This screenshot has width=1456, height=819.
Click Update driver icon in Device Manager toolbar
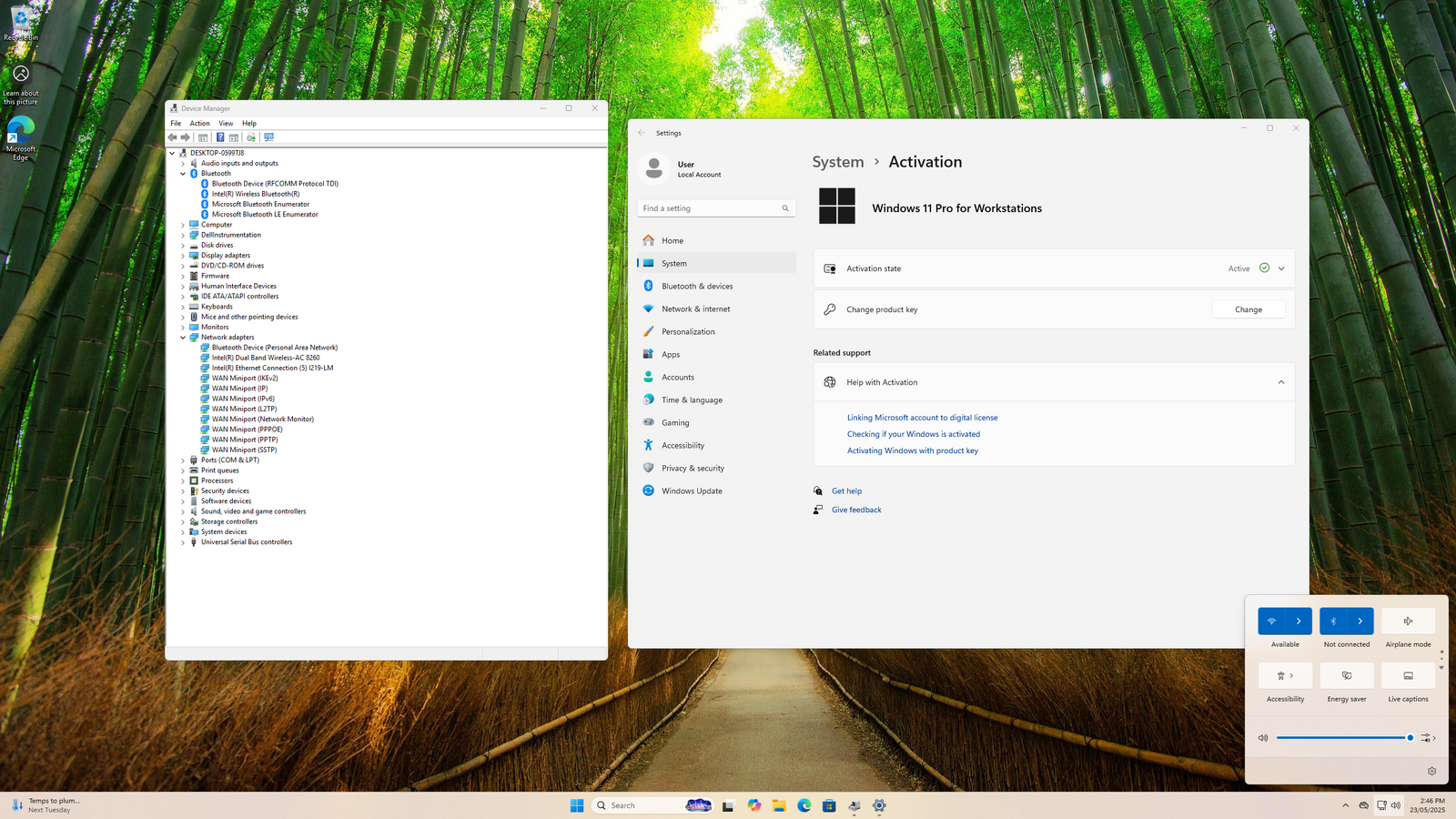(251, 137)
